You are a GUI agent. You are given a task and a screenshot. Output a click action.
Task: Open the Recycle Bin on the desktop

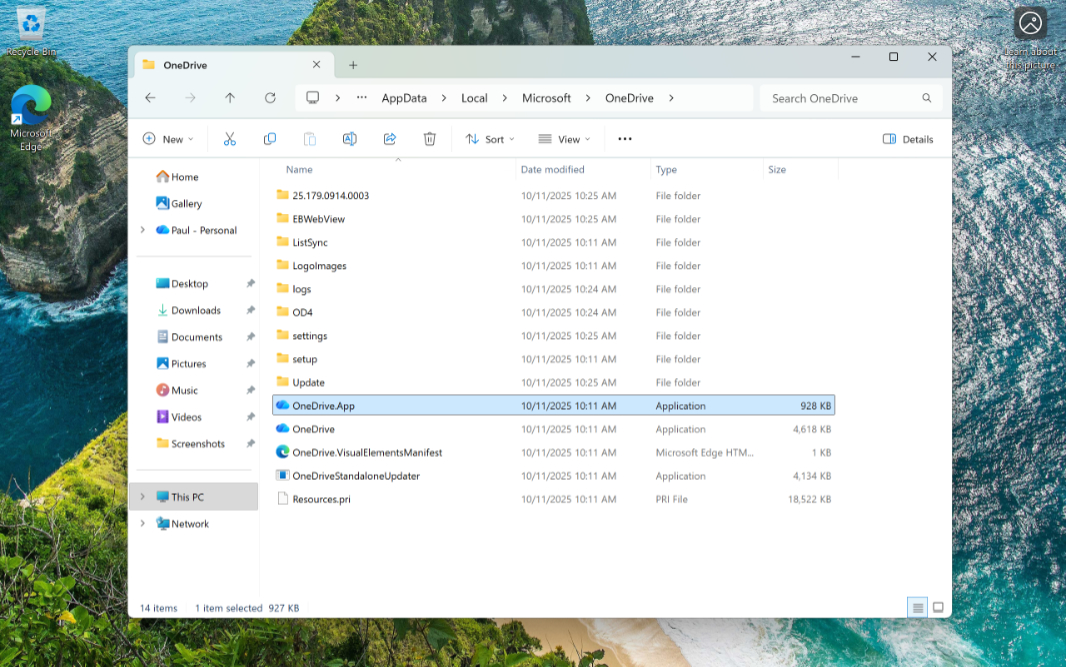[31, 22]
